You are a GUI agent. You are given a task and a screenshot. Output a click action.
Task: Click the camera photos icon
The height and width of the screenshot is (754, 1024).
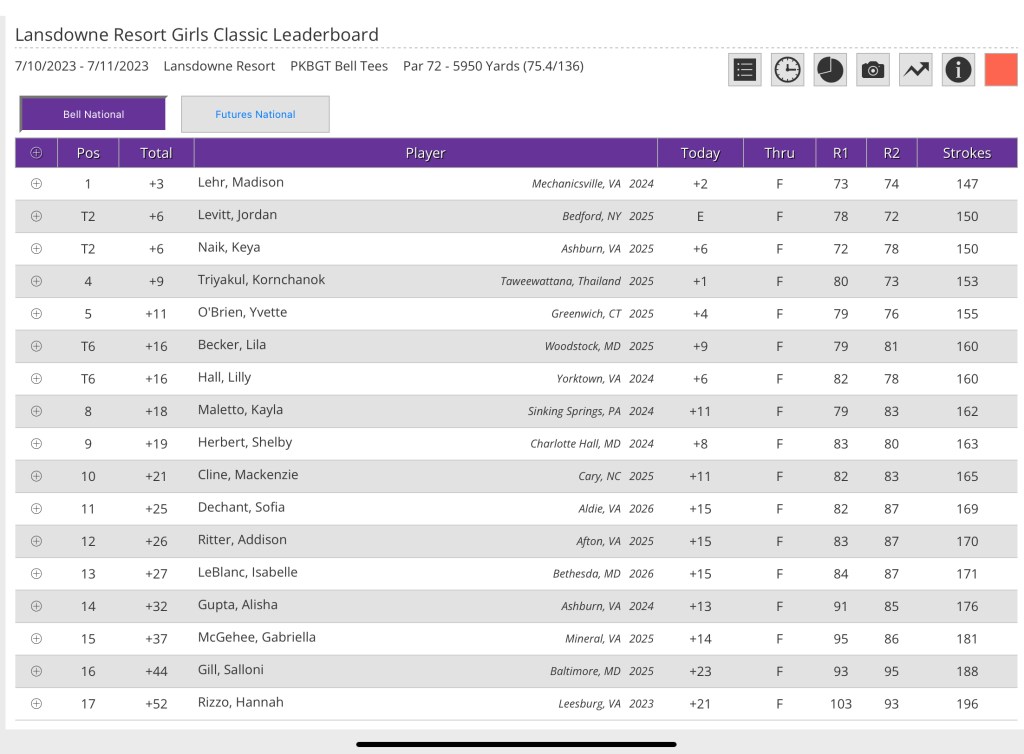(873, 70)
